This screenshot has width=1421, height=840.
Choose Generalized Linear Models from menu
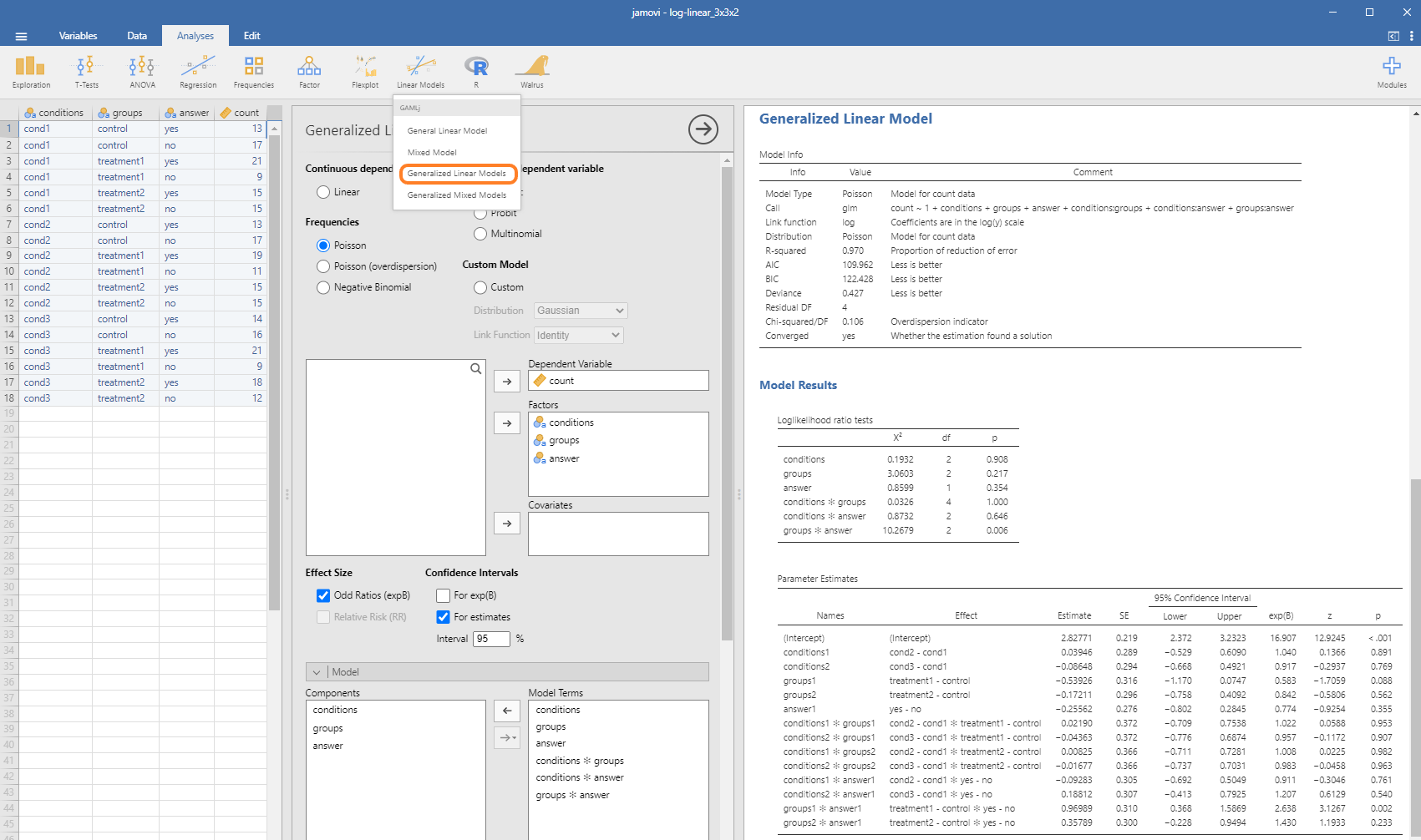(457, 174)
